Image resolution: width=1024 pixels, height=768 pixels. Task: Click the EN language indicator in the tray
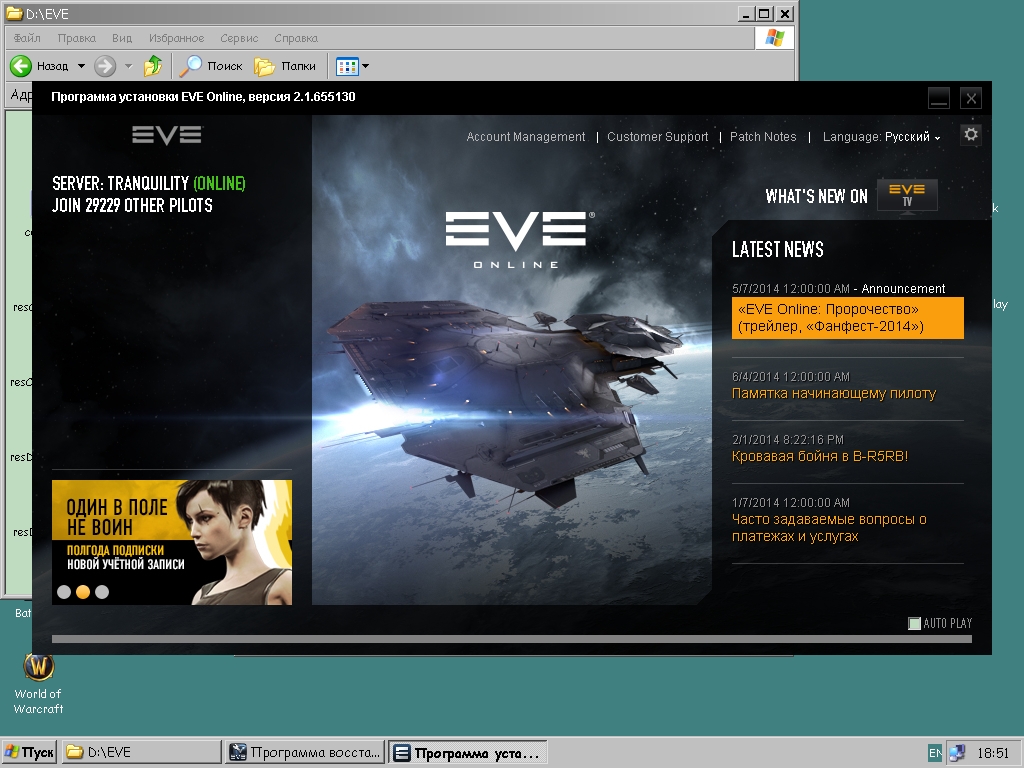935,753
